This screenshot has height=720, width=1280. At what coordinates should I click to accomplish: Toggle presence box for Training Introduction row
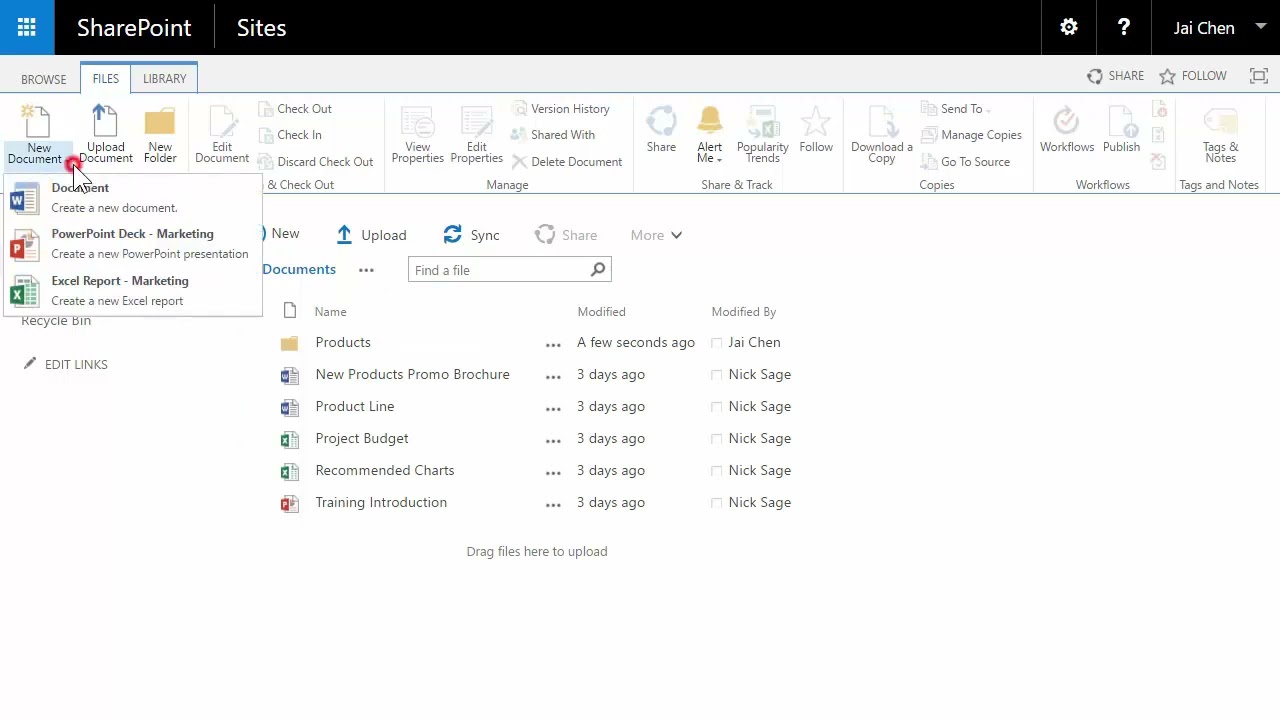[x=716, y=503]
